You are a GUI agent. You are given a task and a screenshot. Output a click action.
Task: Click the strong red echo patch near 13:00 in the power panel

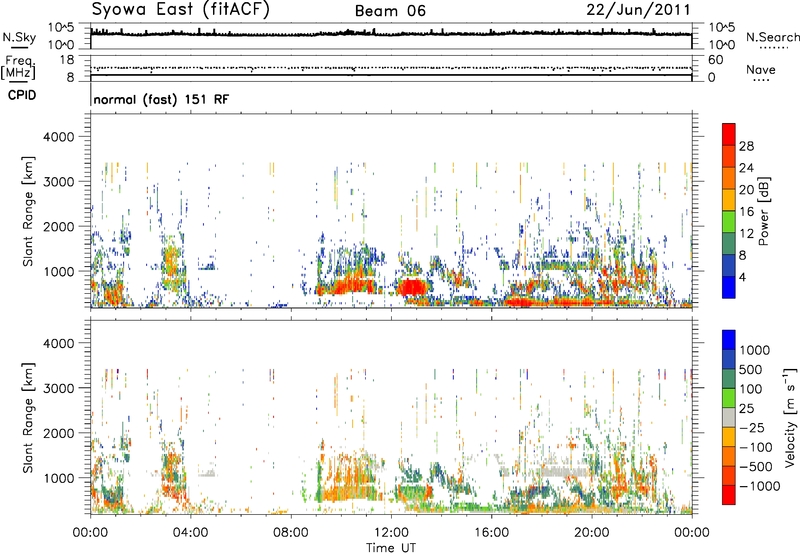click(411, 288)
